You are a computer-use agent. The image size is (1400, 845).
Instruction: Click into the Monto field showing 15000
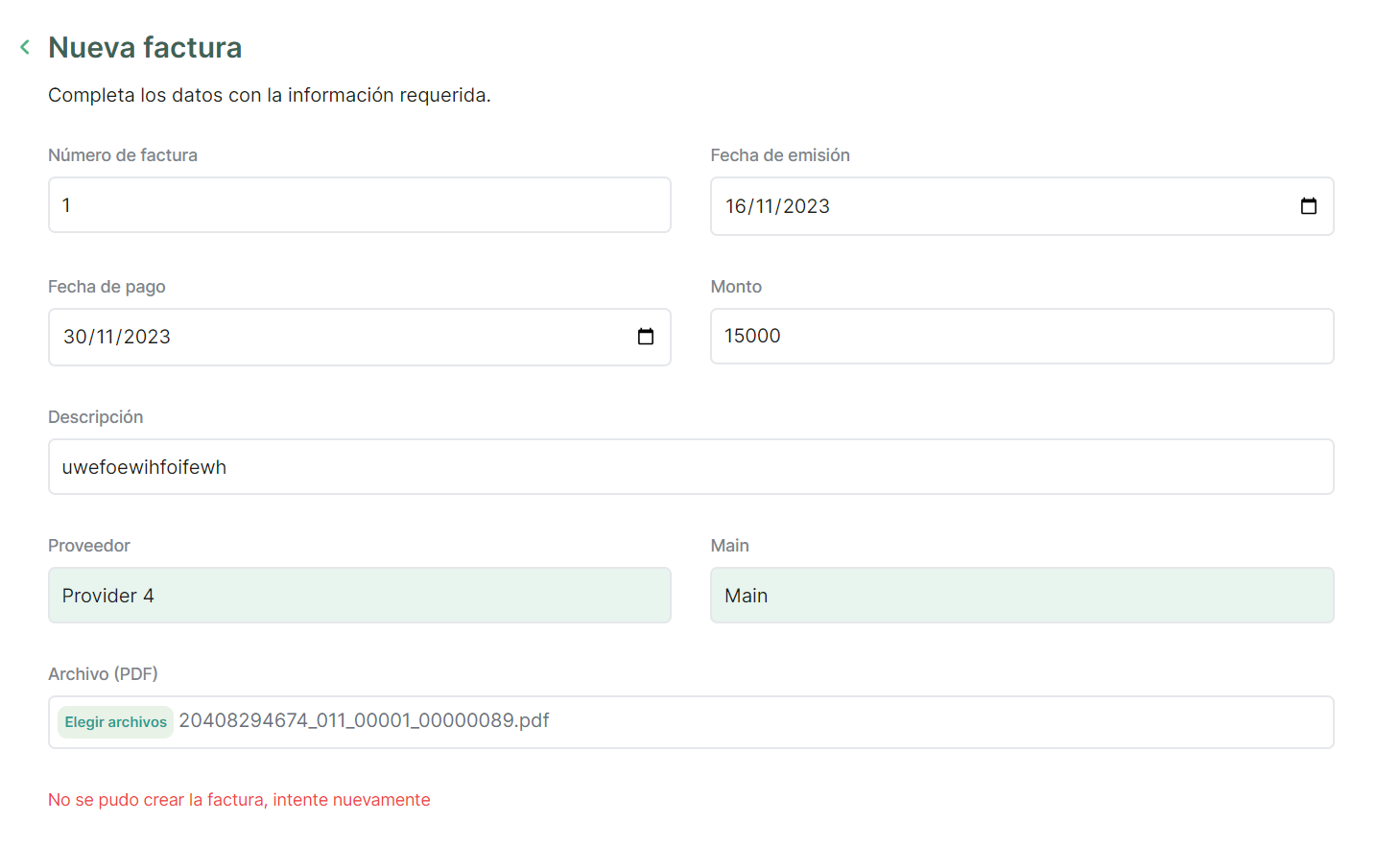pos(1021,337)
